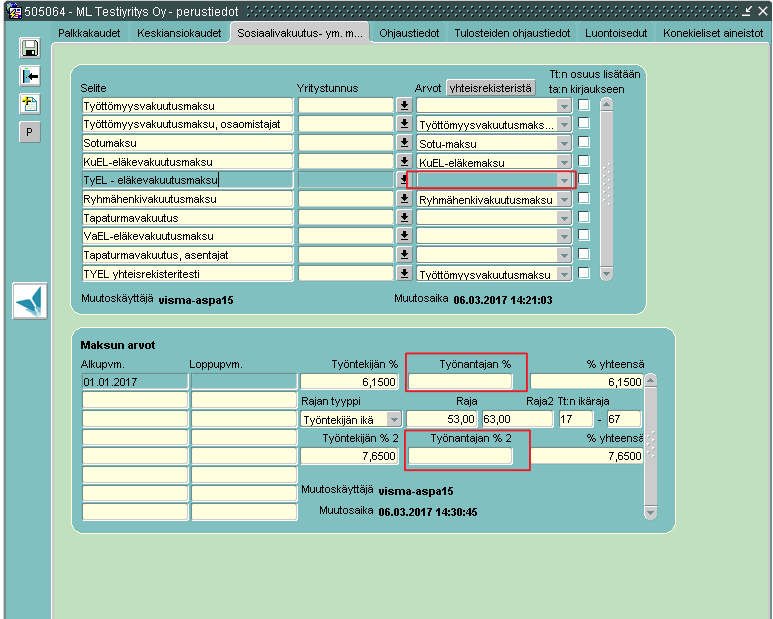Click download arrow for Työttömyysvakuutusmaksu, osaomistajat row
Viewport: 773px width, 619px height.
[404, 124]
